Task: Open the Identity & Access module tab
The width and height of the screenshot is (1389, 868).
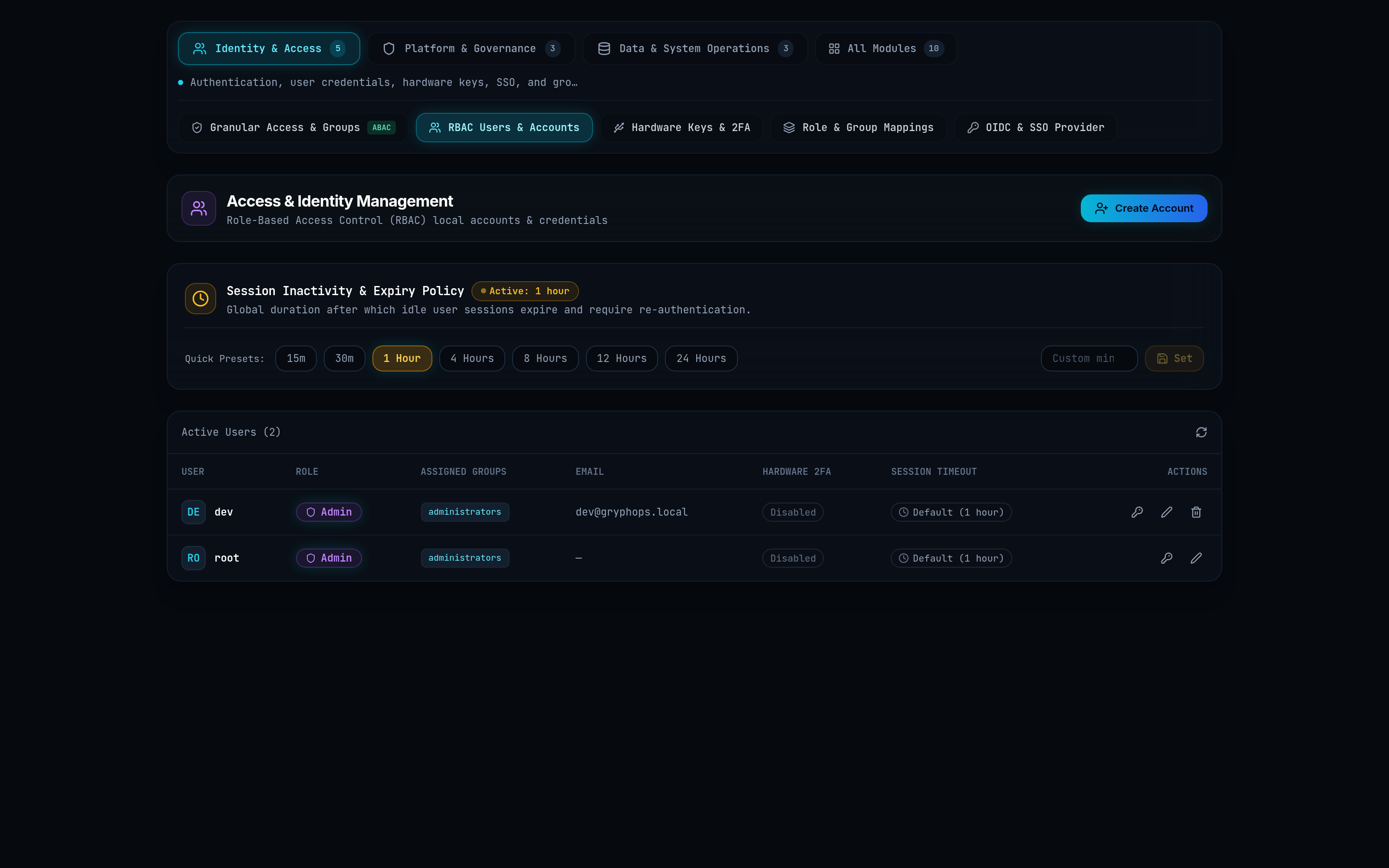Action: (x=269, y=49)
